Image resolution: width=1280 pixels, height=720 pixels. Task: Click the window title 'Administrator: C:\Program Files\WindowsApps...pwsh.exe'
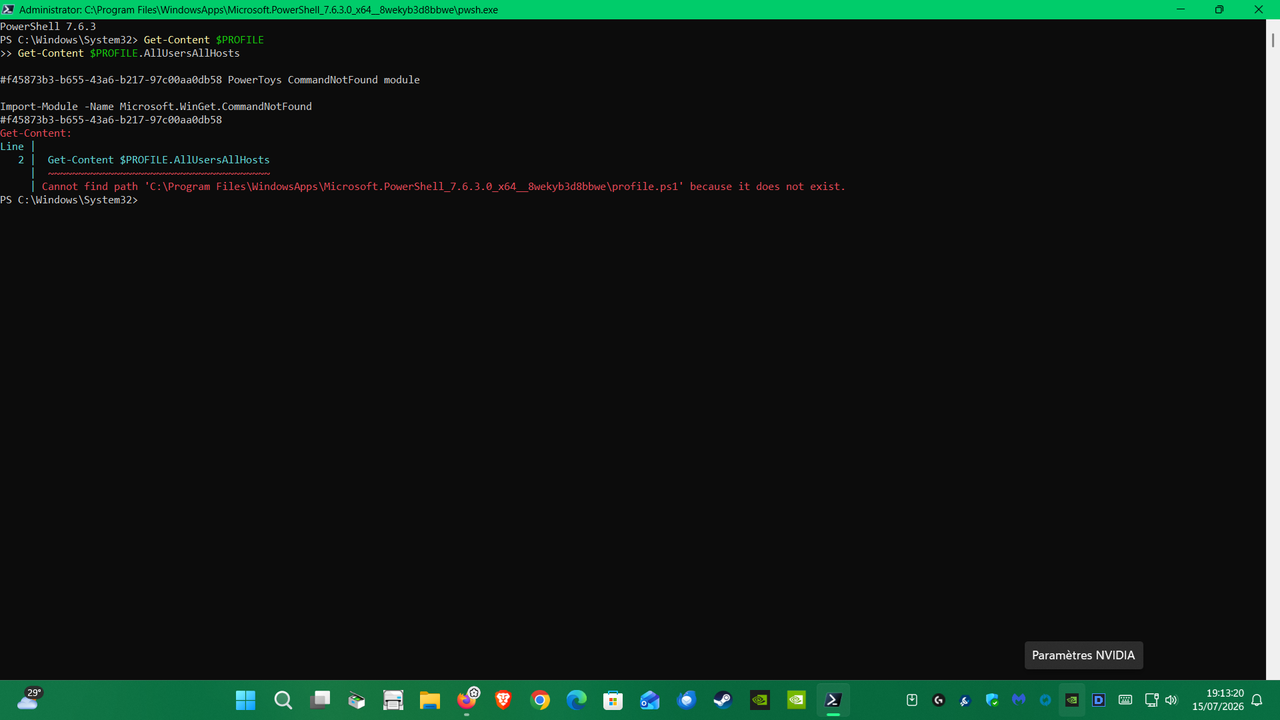pos(258,9)
